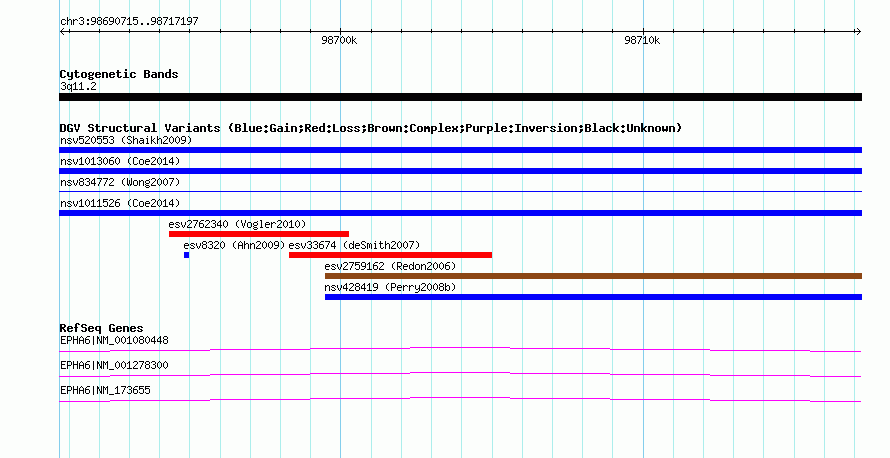
Task: Select the brown esv2759162 complex bar
Action: tap(593, 276)
